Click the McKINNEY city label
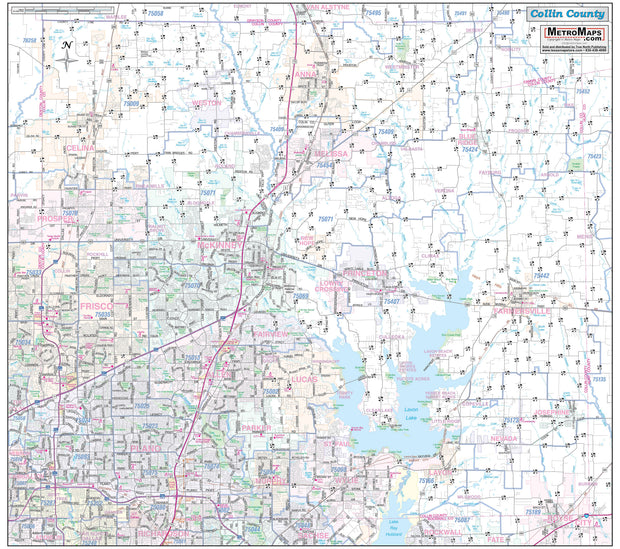 [220, 245]
